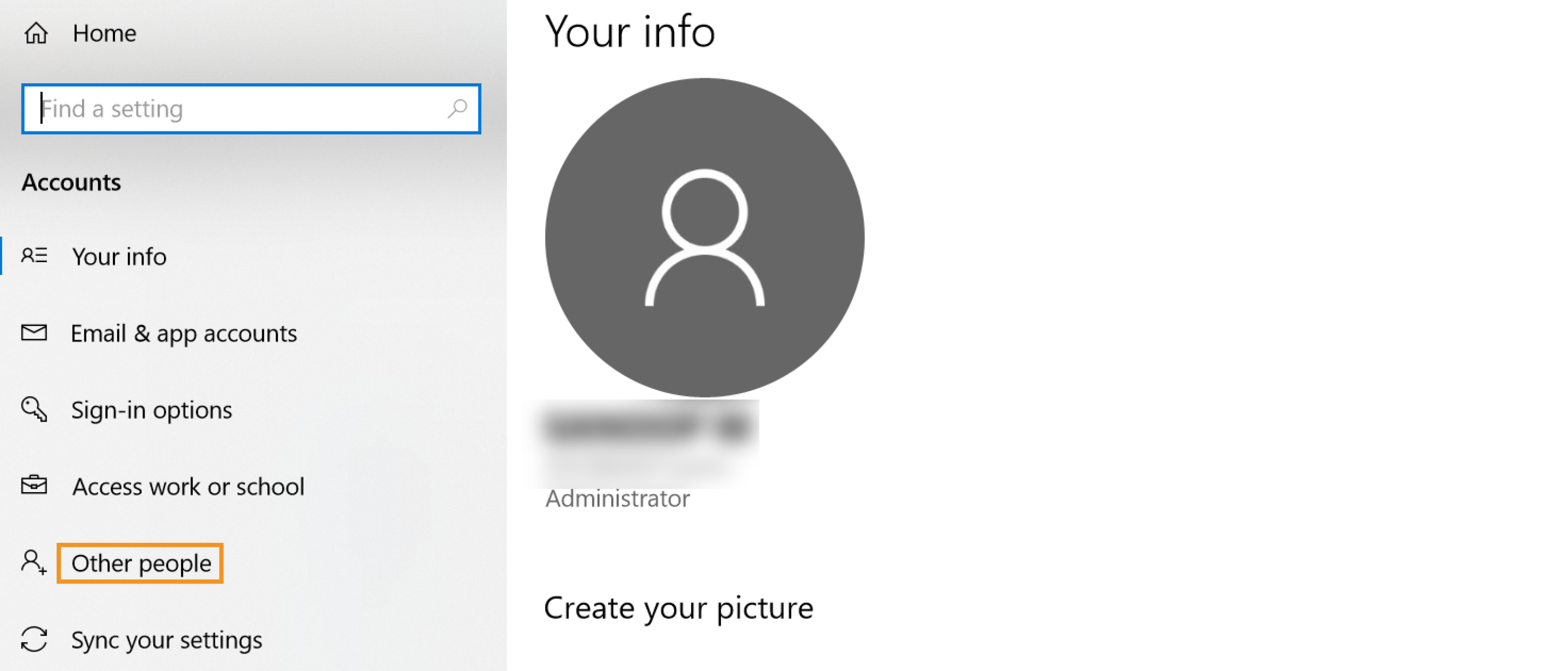Click the Administrator account label
This screenshot has height=671, width=1568.
pyautogui.click(x=618, y=499)
